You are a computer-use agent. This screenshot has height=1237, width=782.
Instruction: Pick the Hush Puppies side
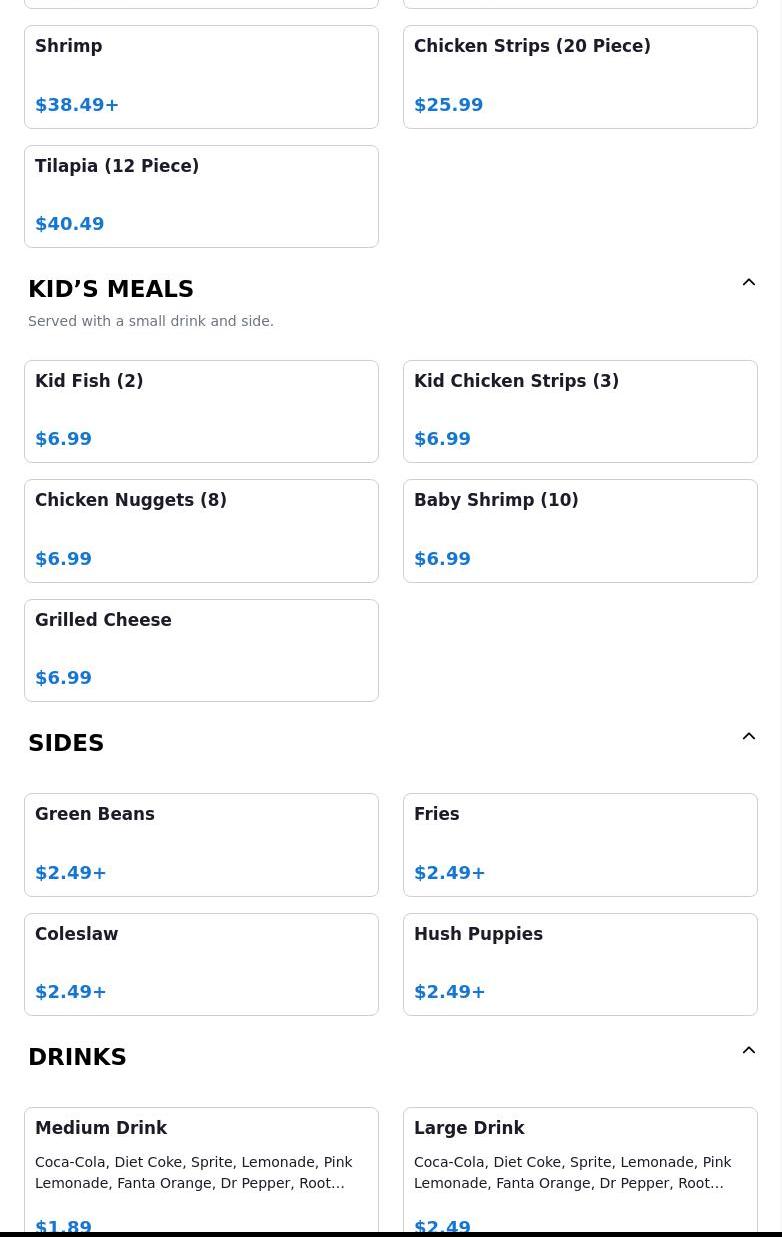(580, 964)
